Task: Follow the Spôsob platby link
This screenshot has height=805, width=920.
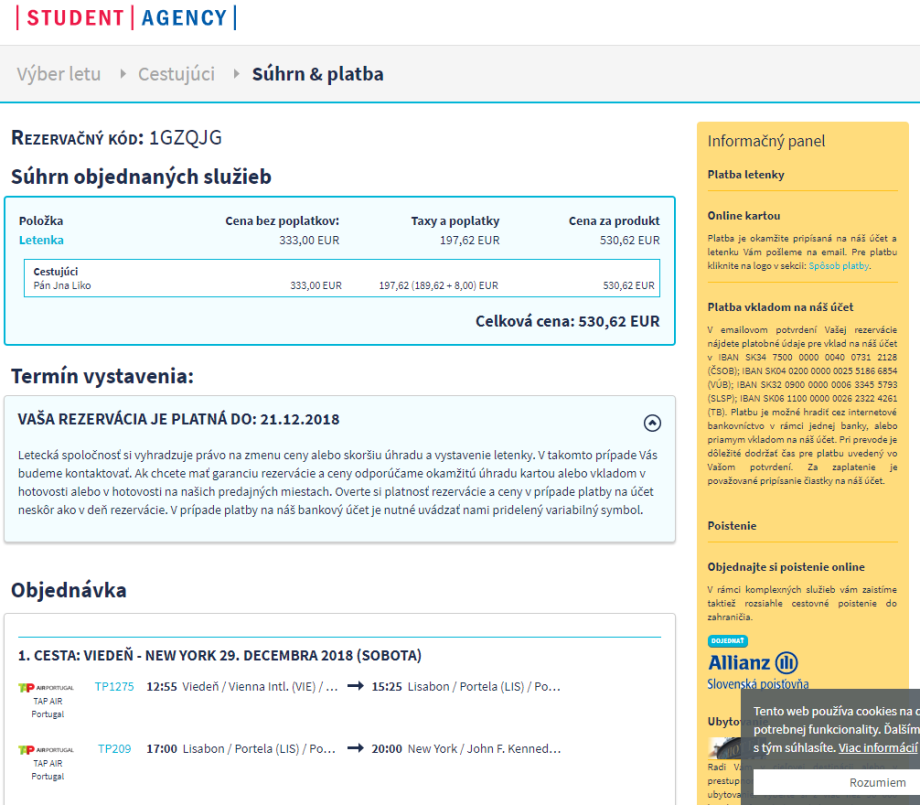Action: (840, 266)
